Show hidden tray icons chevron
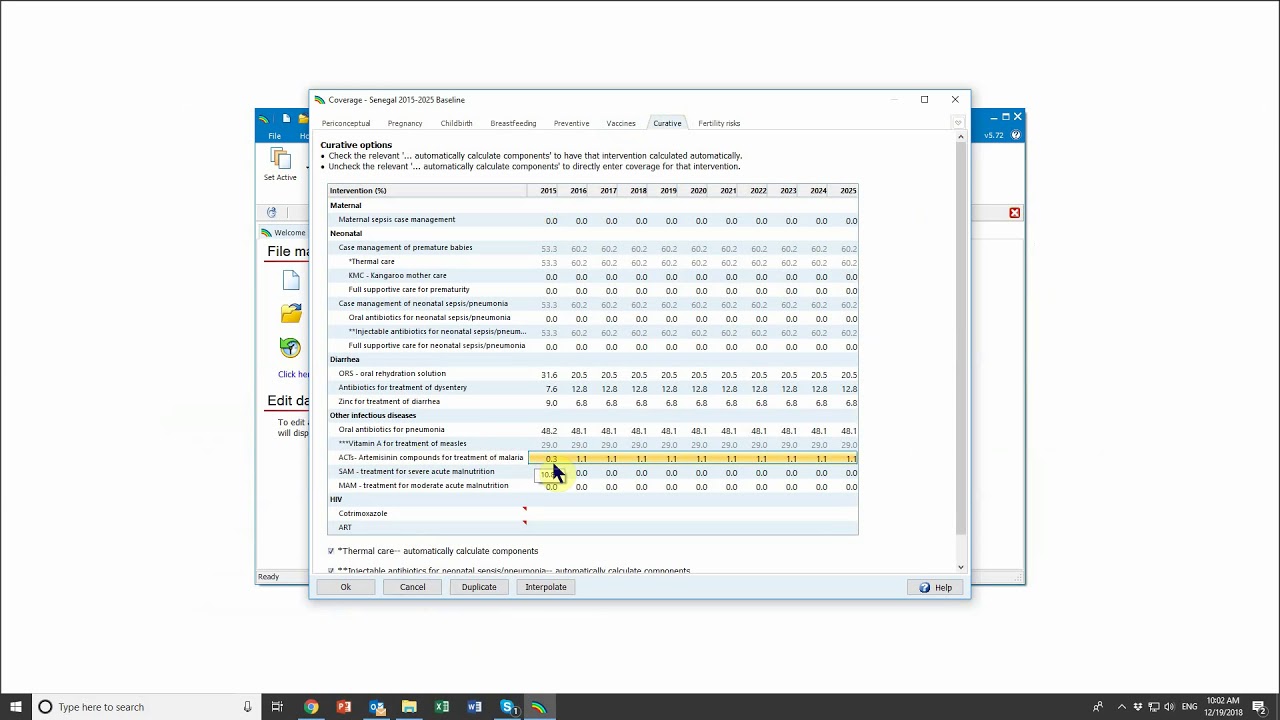This screenshot has width=1280, height=720. coord(1121,707)
